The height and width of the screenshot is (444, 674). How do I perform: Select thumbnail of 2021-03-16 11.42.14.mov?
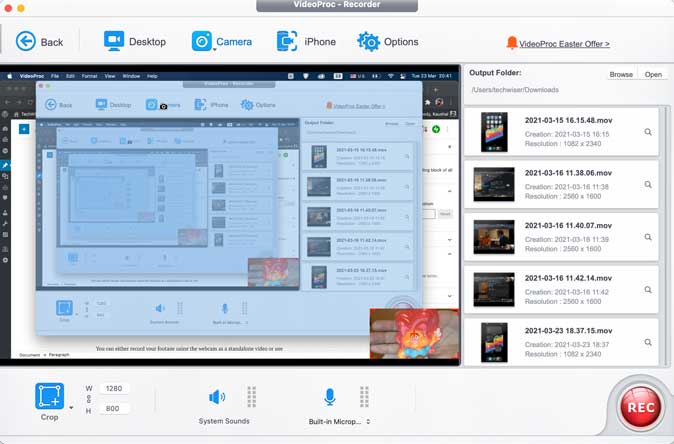(x=494, y=290)
